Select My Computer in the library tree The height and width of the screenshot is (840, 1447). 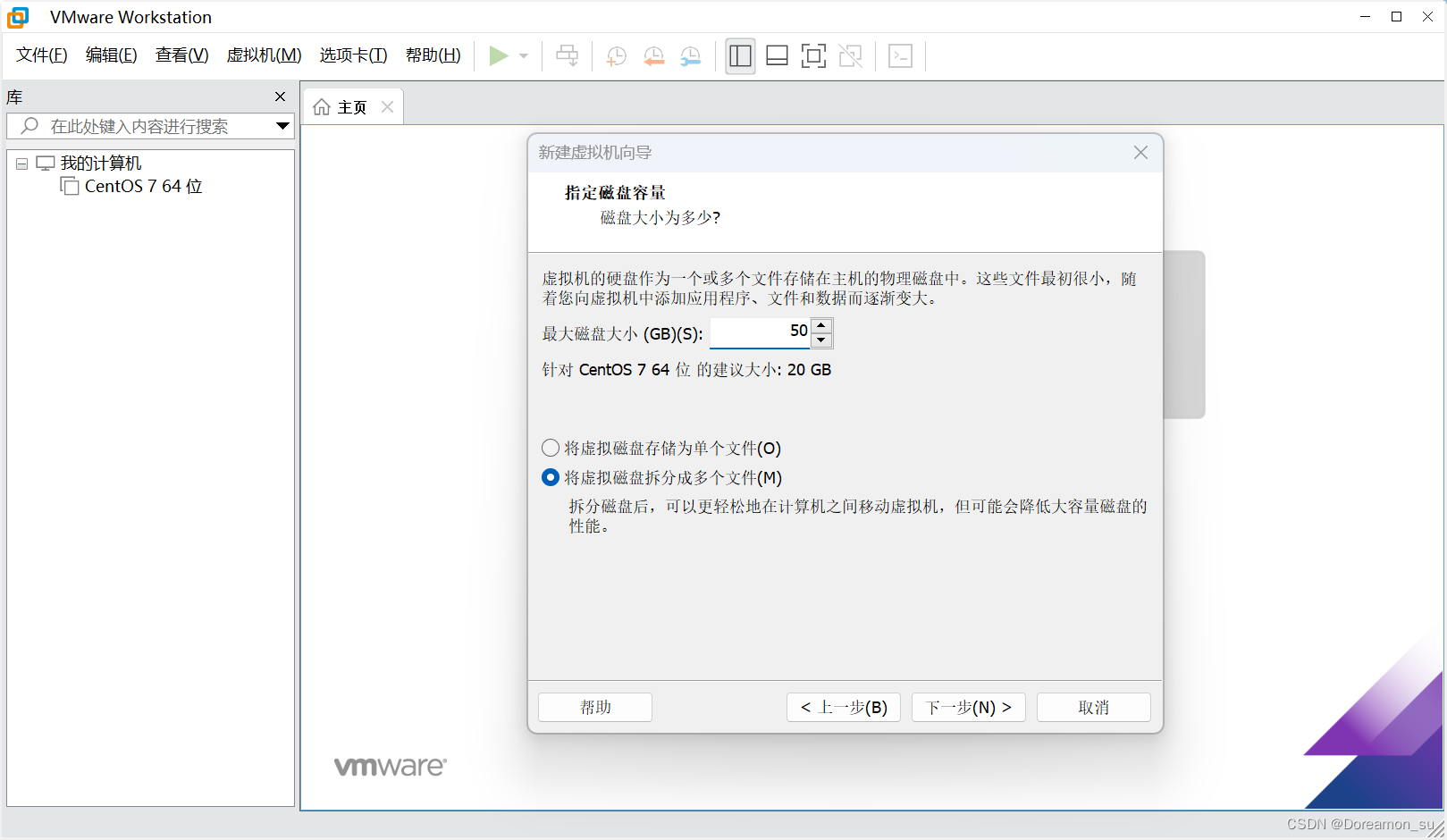click(101, 164)
